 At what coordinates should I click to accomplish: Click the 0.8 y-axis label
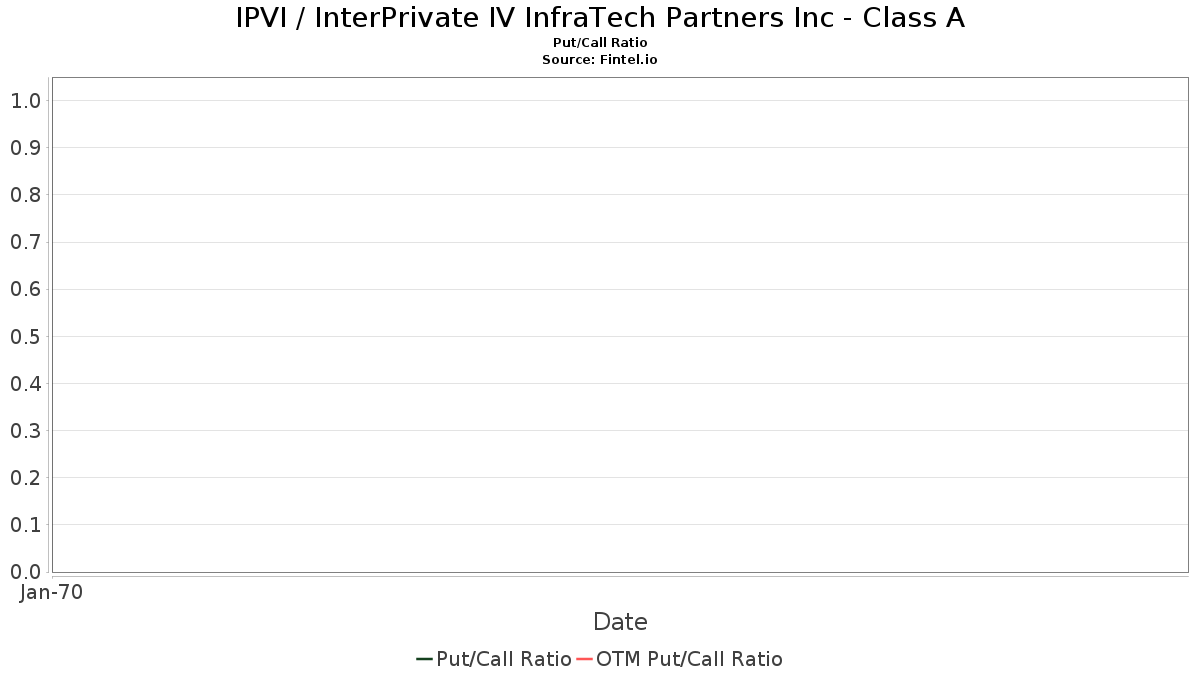tap(25, 195)
